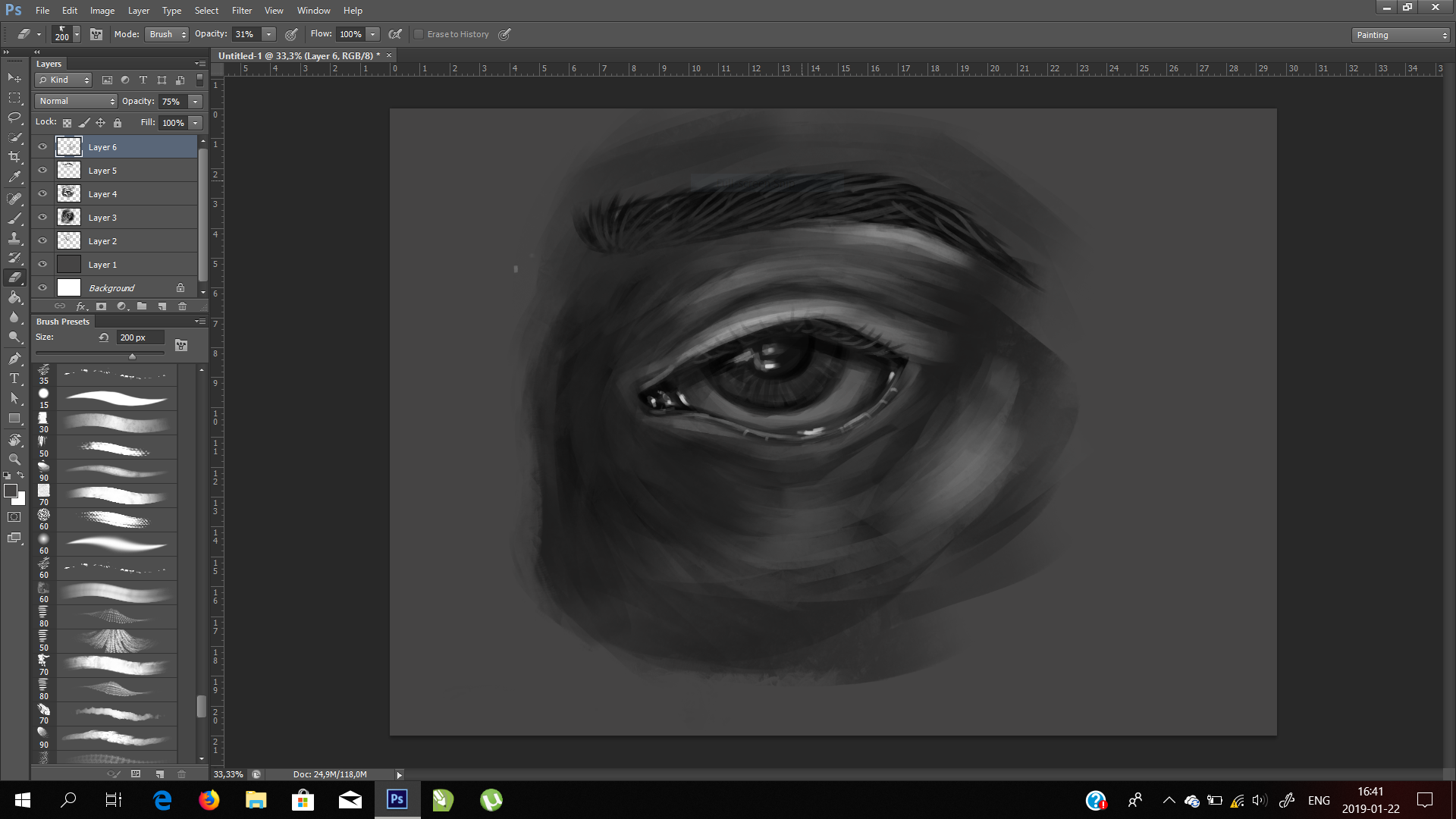1456x819 pixels.
Task: Enable the Erase to History checkbox
Action: [x=419, y=34]
